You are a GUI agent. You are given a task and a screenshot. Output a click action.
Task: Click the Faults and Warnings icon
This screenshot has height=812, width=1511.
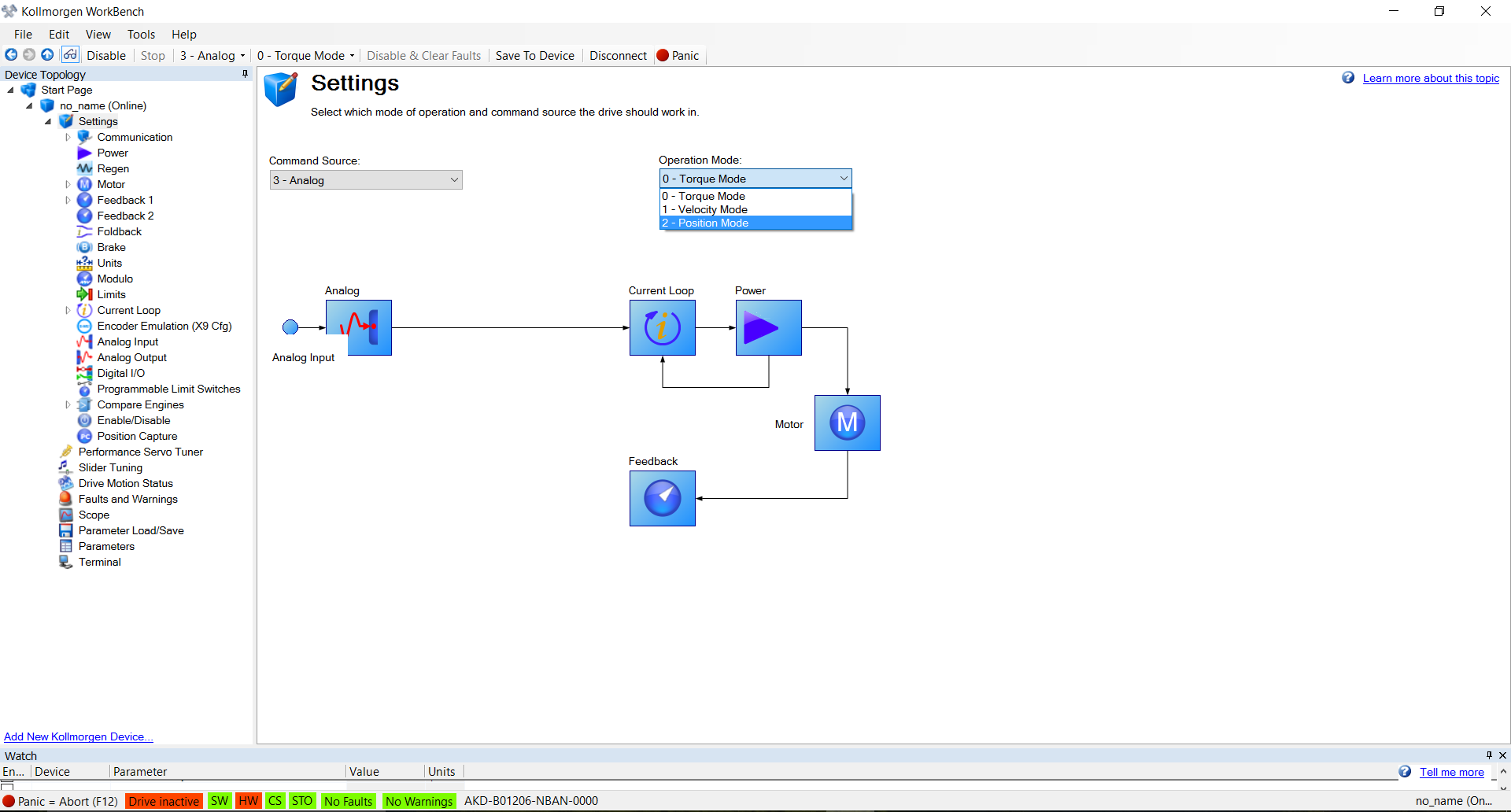coord(66,499)
